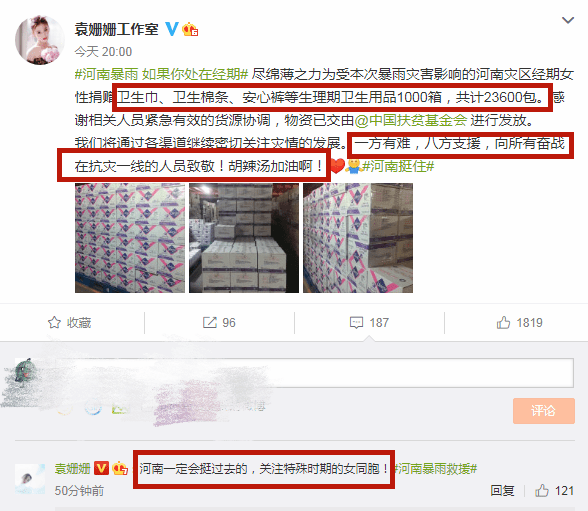Open the 袁姗姗工作室 account name link
The height and width of the screenshot is (511, 588).
(x=117, y=29)
